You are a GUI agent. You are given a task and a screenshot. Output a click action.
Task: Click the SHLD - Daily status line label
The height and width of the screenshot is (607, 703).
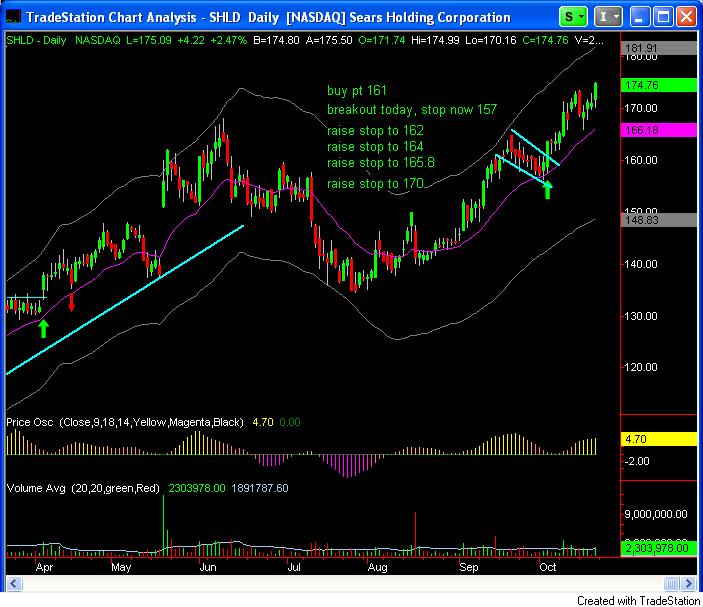[36, 40]
